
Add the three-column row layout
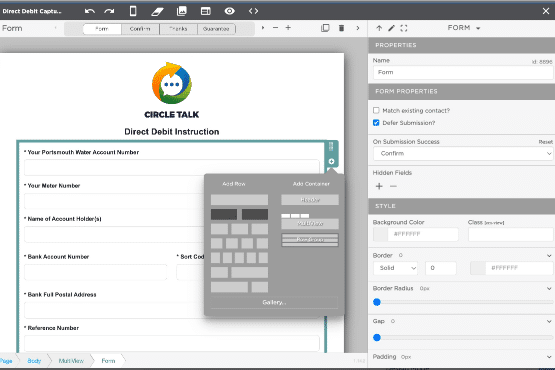(239, 229)
